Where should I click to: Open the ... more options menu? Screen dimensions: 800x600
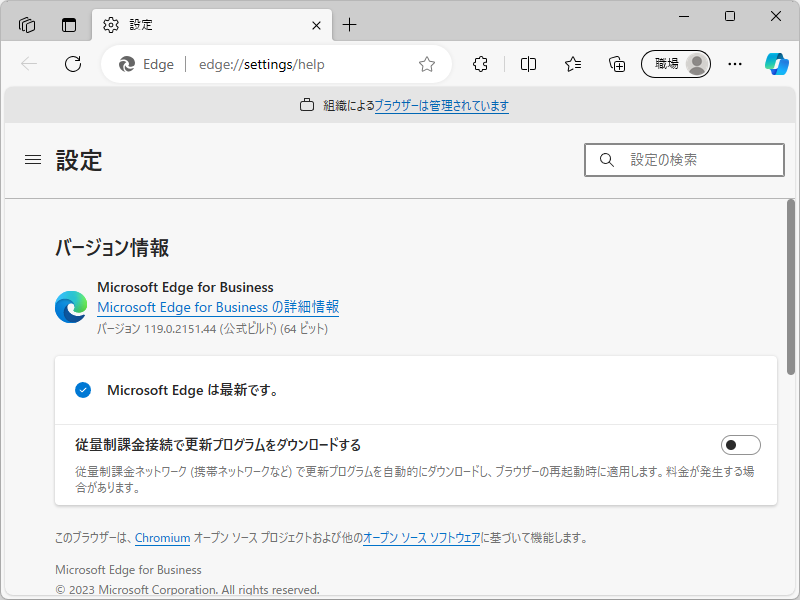[735, 63]
